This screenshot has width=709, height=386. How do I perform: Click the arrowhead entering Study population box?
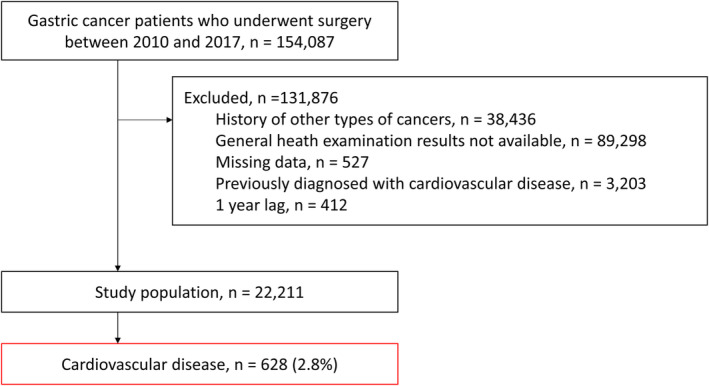coord(118,268)
